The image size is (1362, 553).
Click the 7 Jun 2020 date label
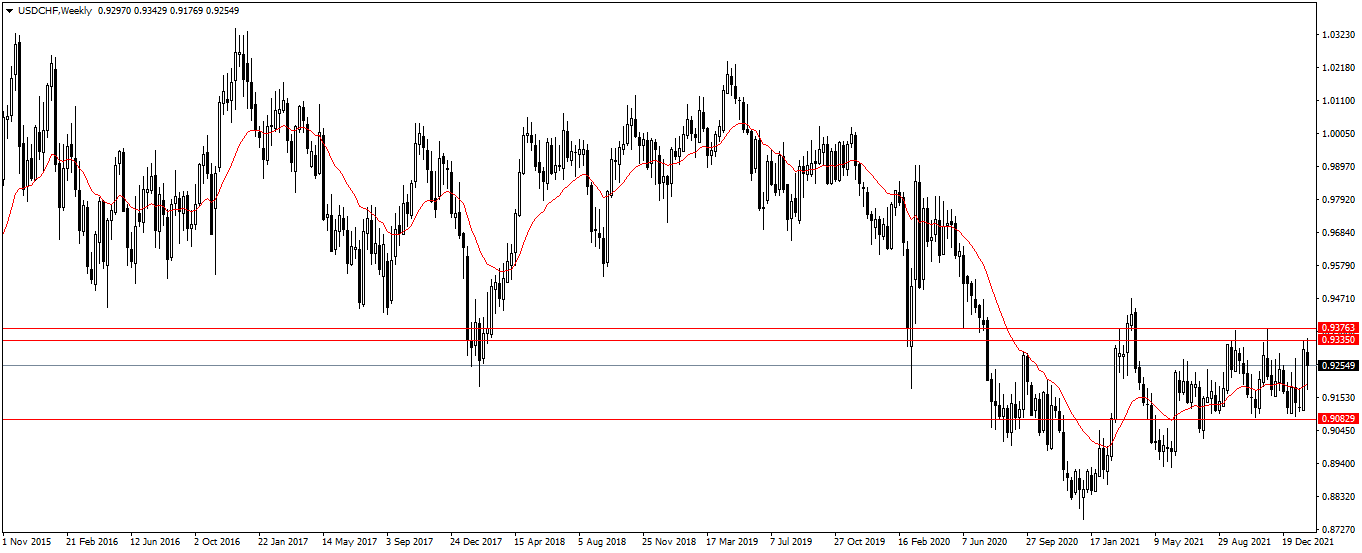point(986,541)
